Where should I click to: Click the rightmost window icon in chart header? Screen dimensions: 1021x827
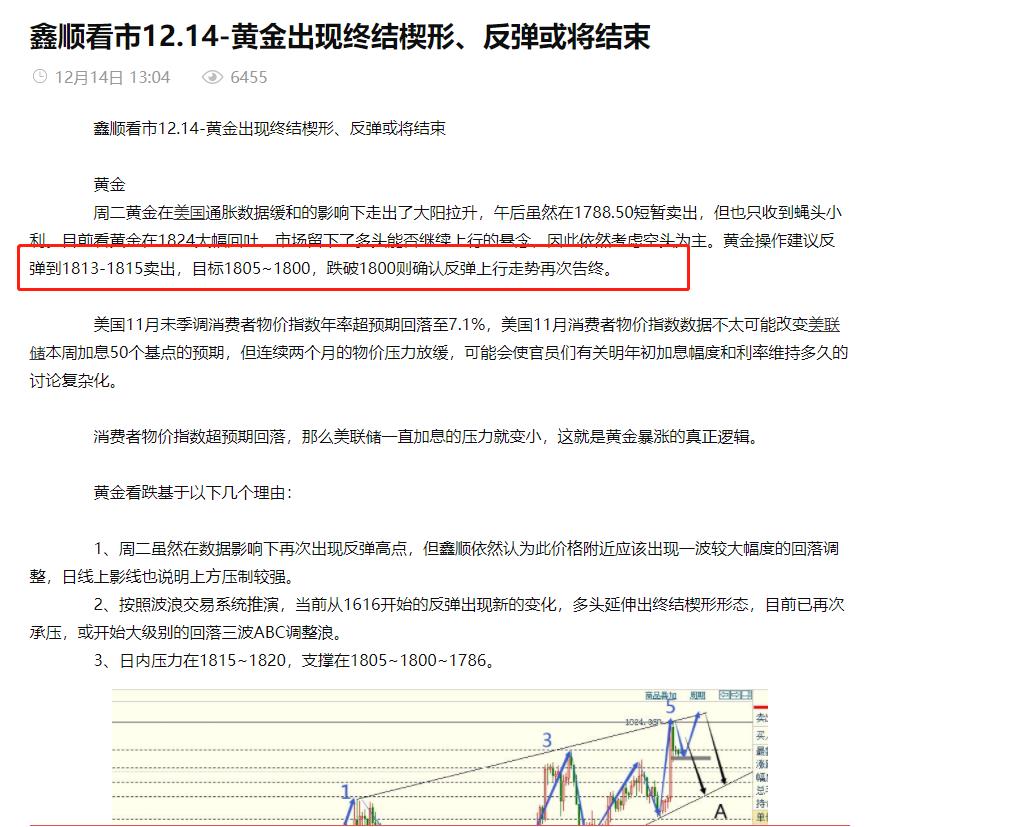[x=747, y=695]
